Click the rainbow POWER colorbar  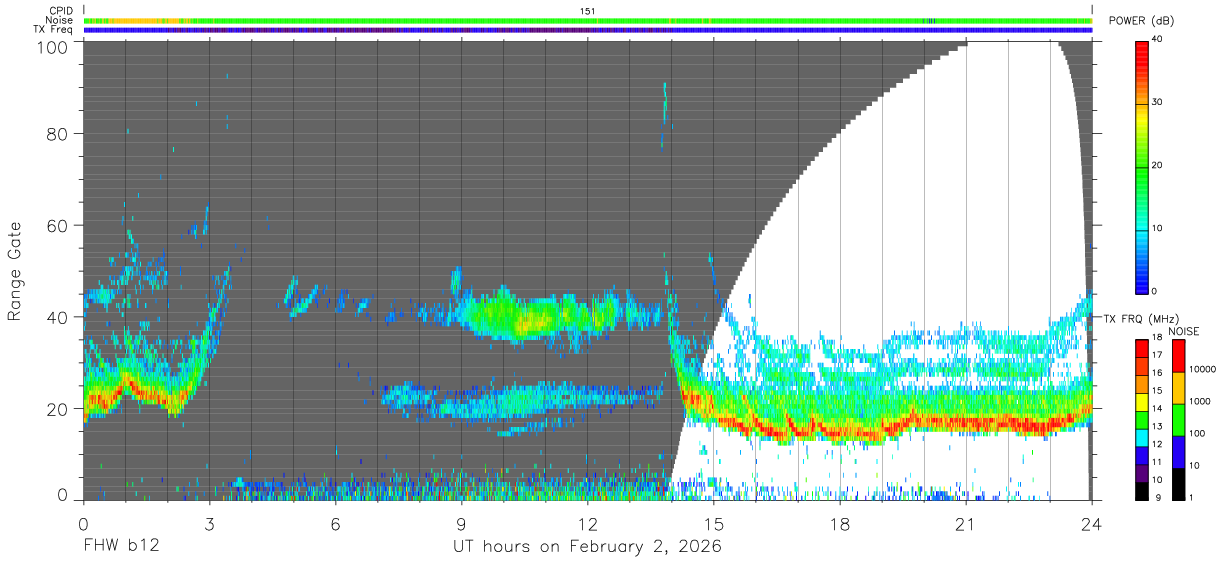[x=1143, y=166]
